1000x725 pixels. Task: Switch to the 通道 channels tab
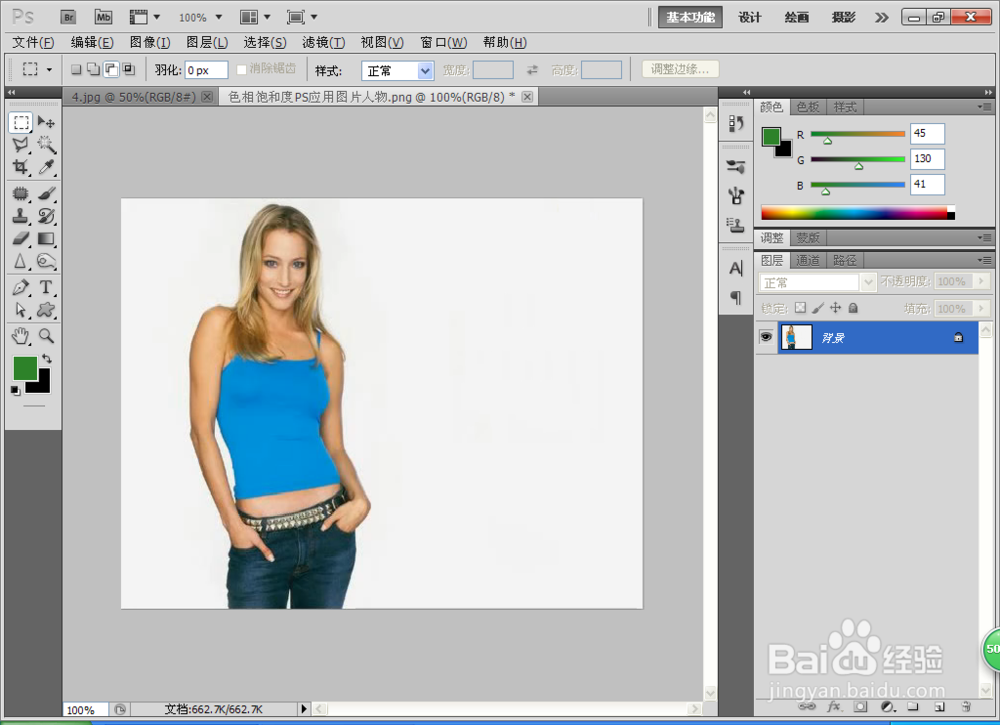tap(807, 260)
